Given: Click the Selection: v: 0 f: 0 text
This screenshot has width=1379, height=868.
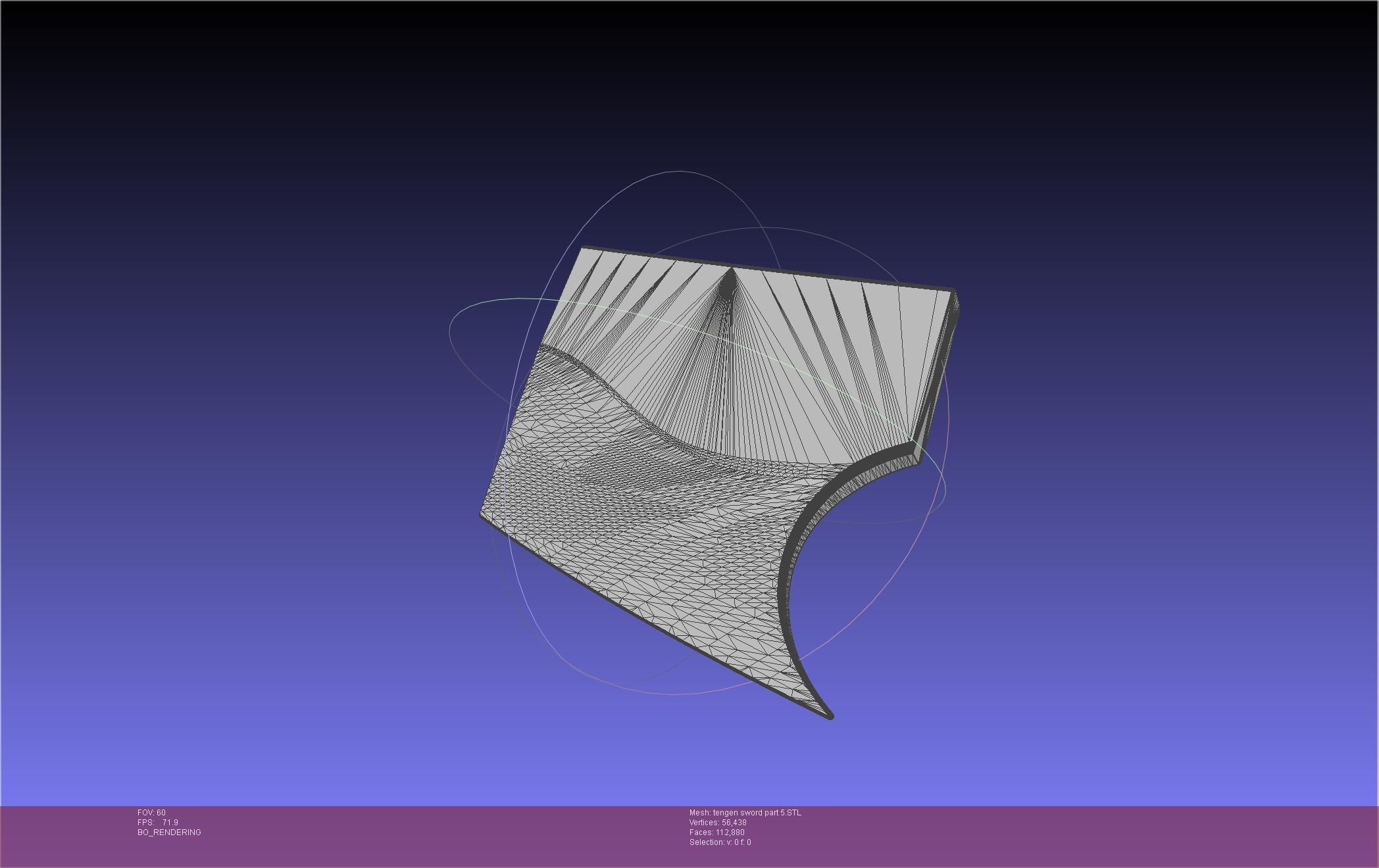Looking at the screenshot, I should point(720,842).
